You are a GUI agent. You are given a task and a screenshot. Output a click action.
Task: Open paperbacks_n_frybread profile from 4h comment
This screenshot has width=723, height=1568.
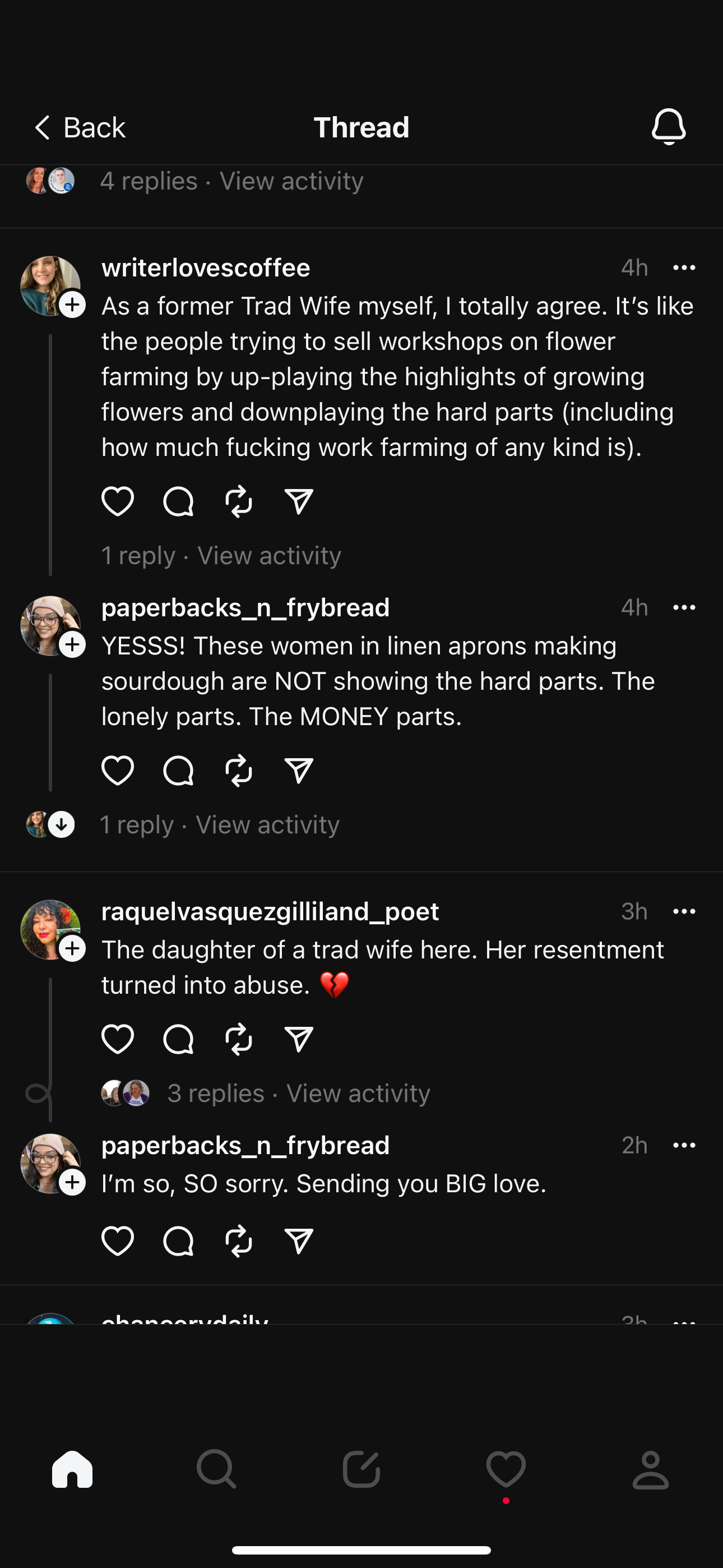pos(245,607)
